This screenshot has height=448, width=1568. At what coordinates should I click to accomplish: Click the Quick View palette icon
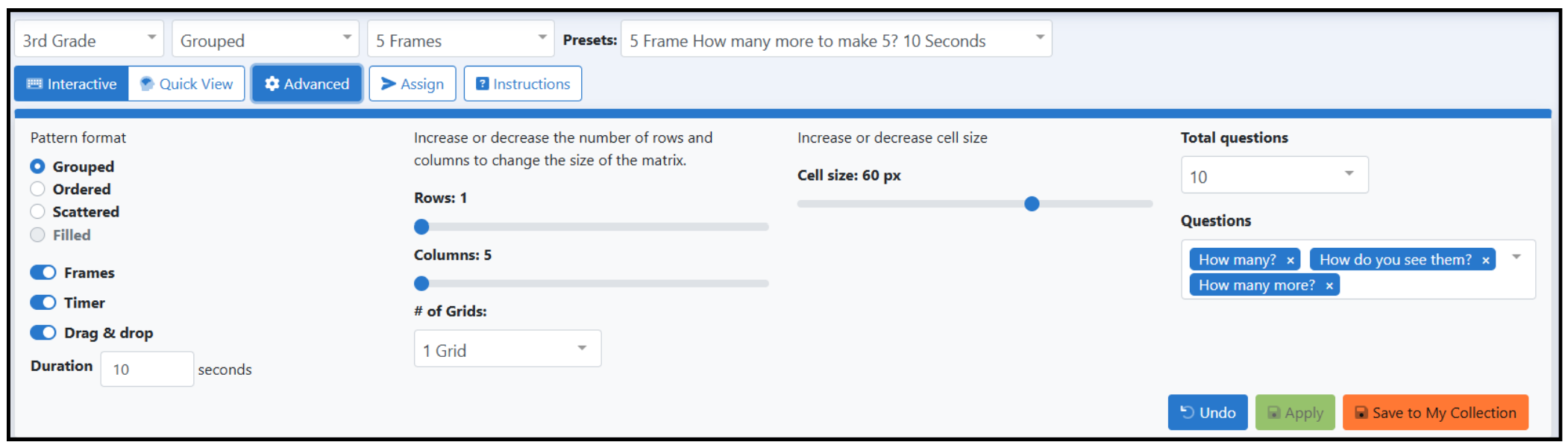coord(147,84)
